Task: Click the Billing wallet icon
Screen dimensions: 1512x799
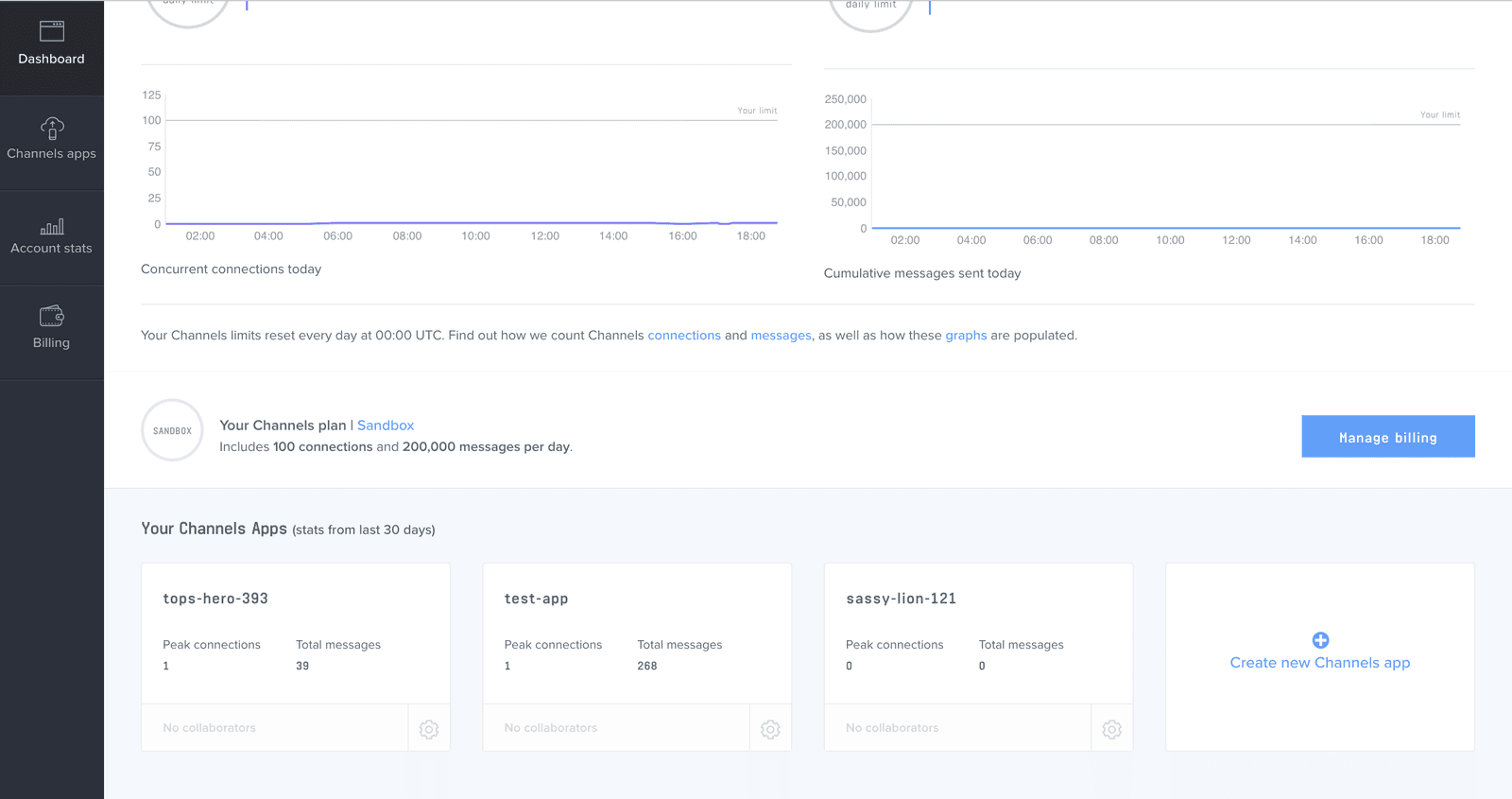Action: point(52,316)
